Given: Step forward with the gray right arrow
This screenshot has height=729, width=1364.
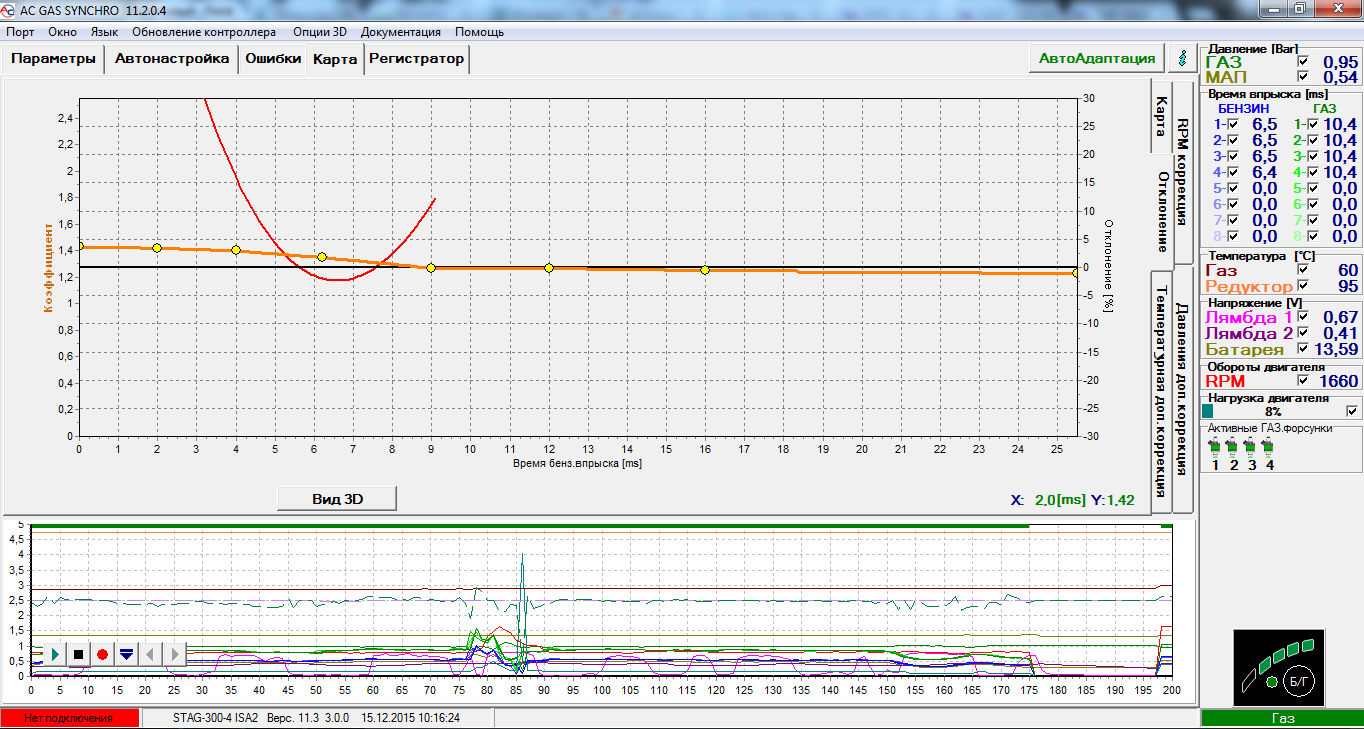Looking at the screenshot, I should (174, 654).
